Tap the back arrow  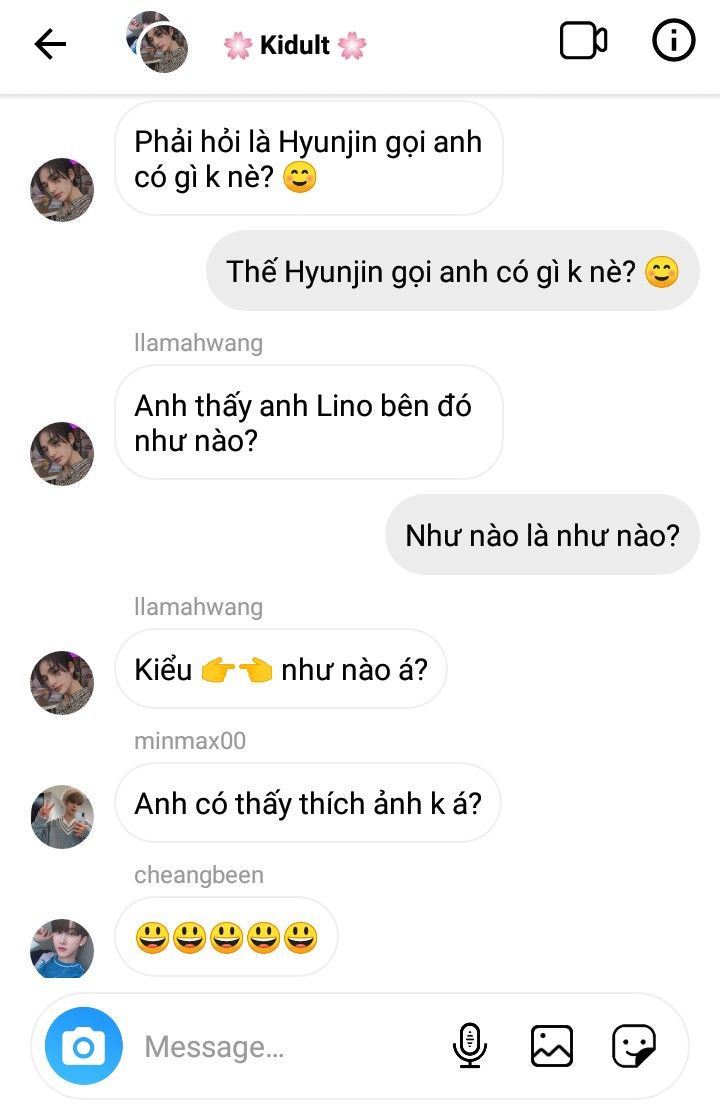pyautogui.click(x=50, y=44)
